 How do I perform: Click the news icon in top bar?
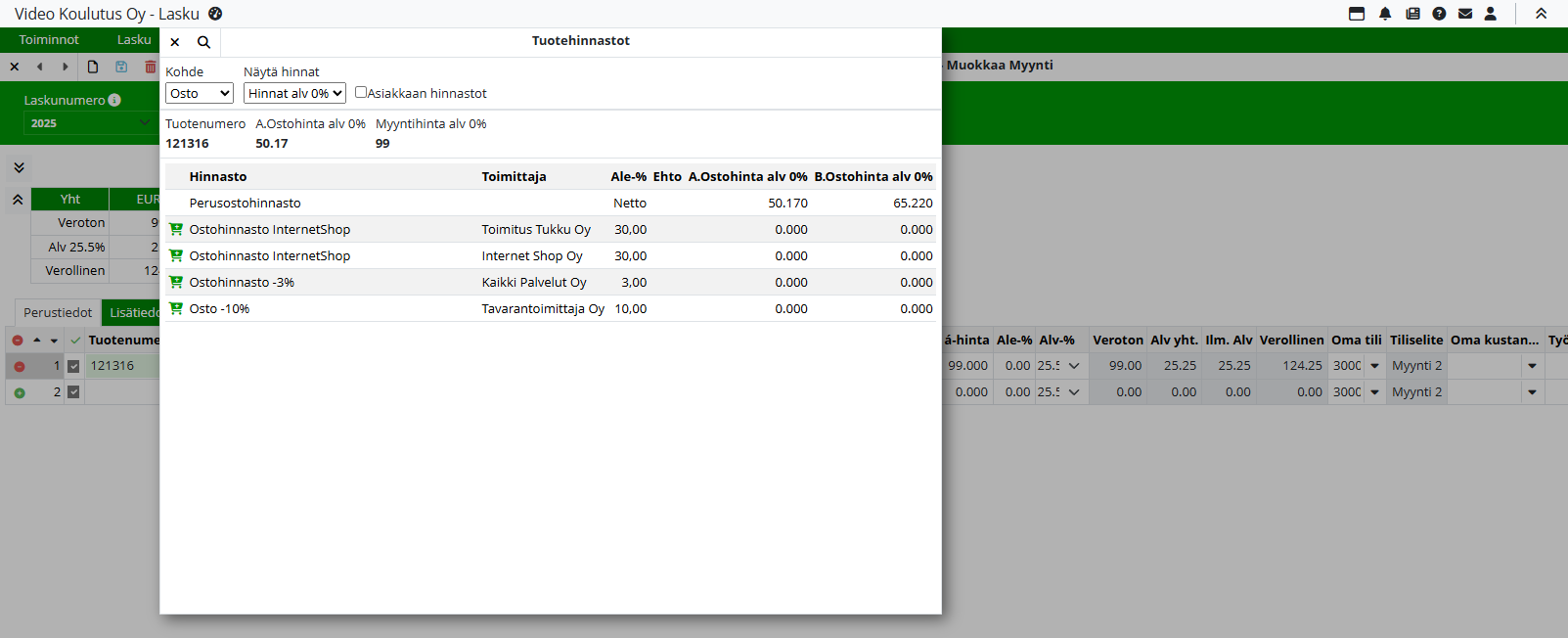pos(1412,14)
